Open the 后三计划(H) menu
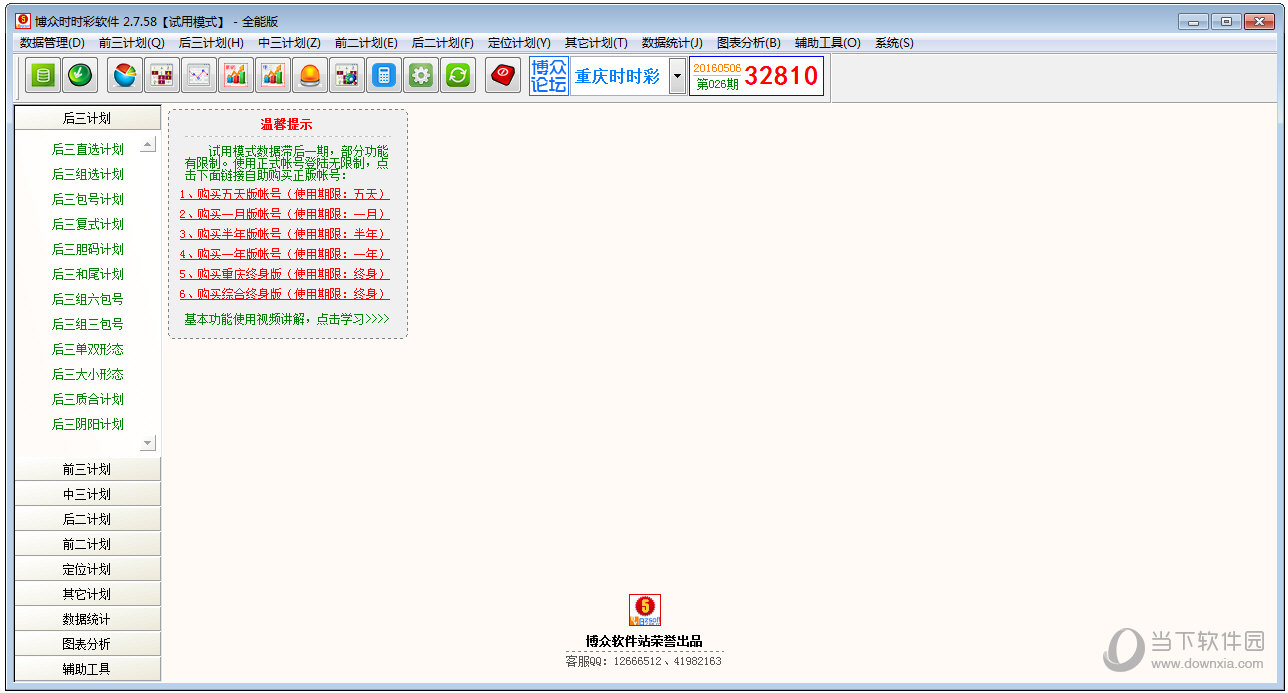 (x=211, y=43)
